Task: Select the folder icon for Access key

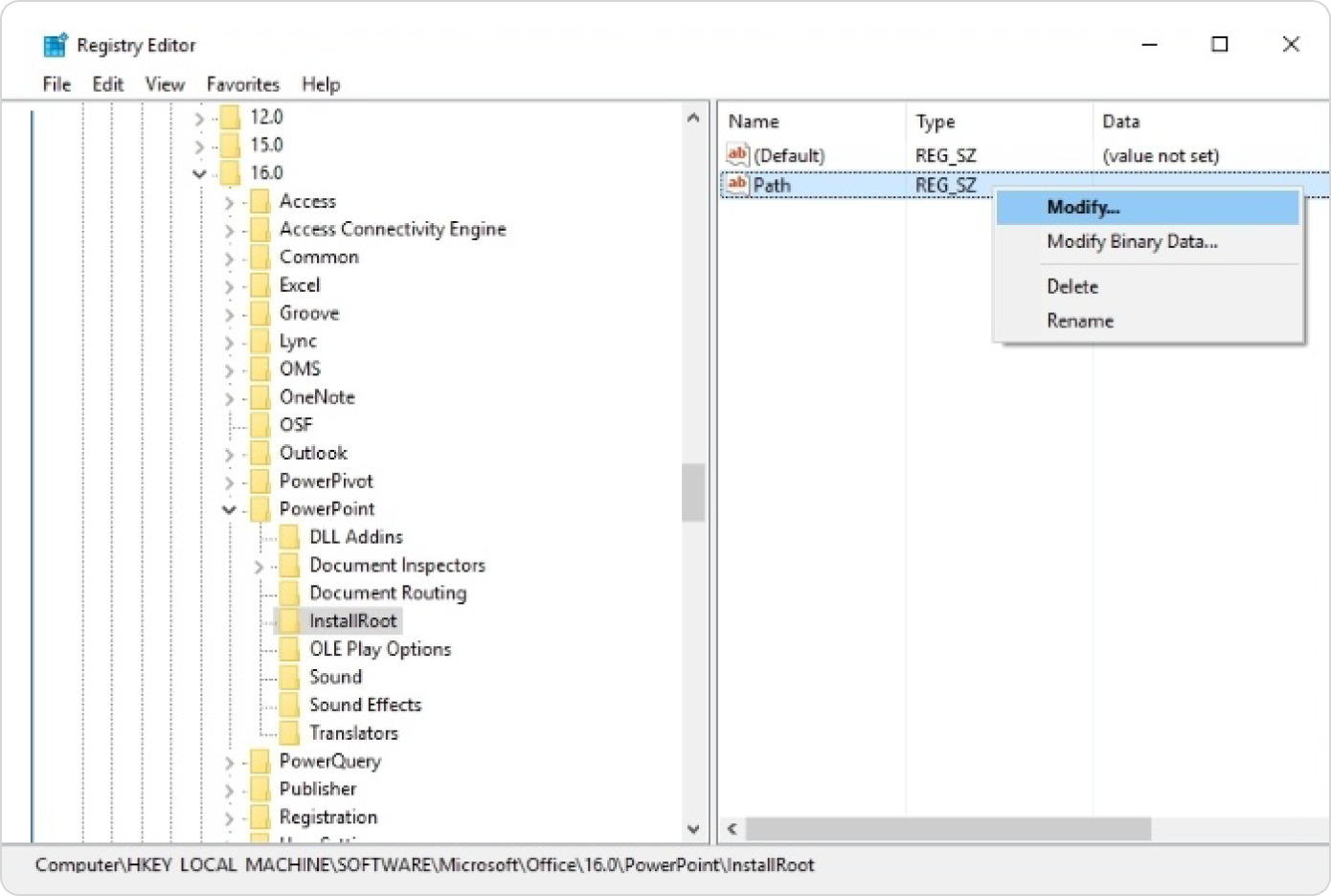Action: [x=259, y=201]
